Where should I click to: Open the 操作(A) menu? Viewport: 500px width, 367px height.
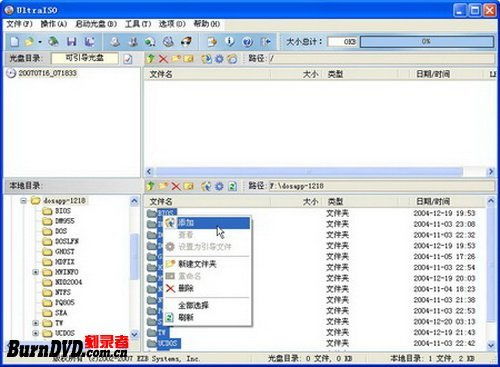coord(54,24)
